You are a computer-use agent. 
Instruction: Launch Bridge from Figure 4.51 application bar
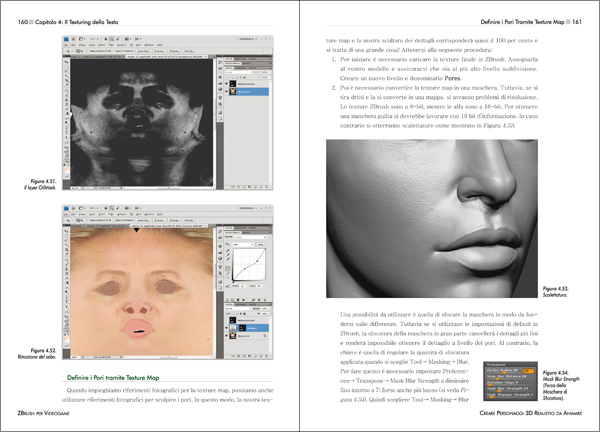click(x=73, y=39)
